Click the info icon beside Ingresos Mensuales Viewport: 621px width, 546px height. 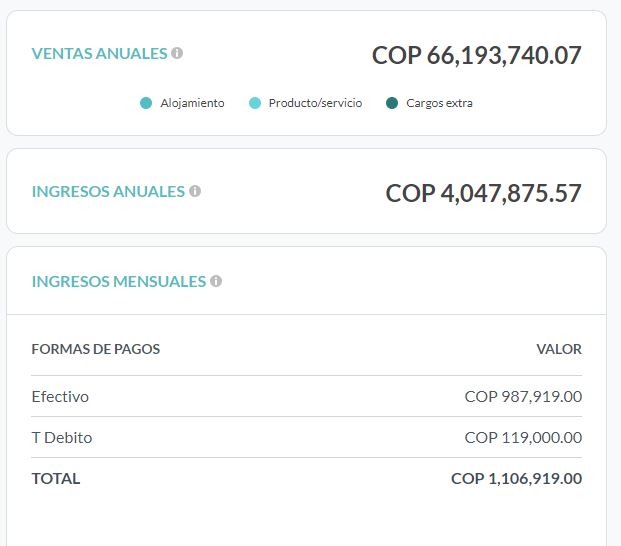pyautogui.click(x=216, y=281)
